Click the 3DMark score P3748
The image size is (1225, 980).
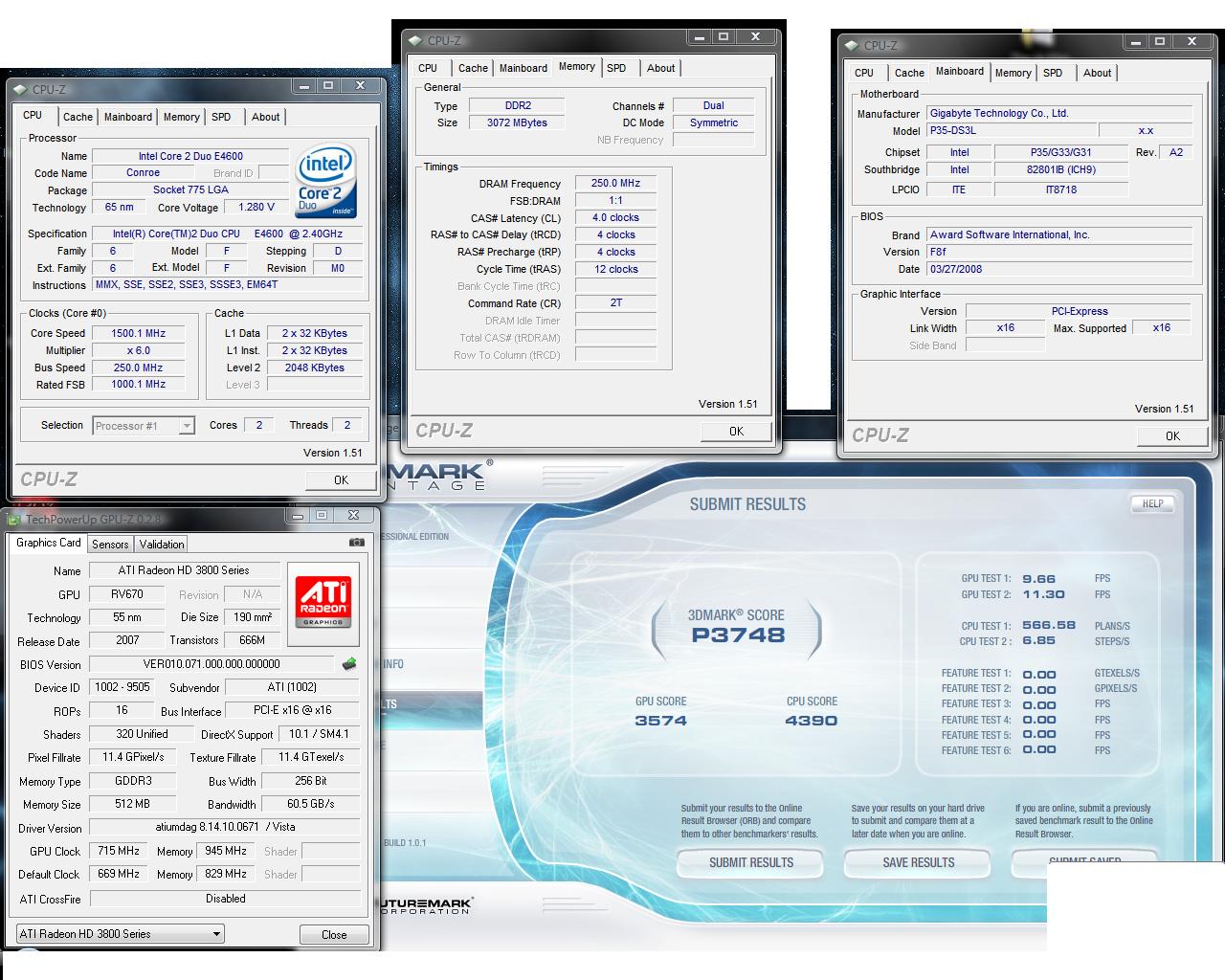coord(737,635)
